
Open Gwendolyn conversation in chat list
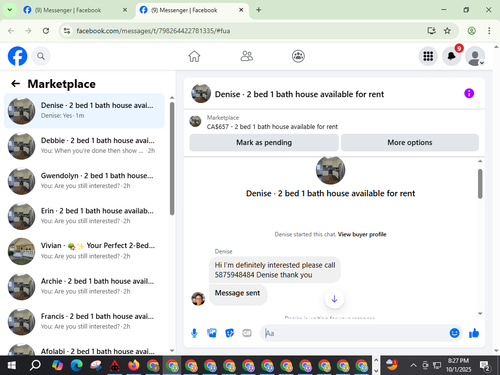tap(84, 181)
